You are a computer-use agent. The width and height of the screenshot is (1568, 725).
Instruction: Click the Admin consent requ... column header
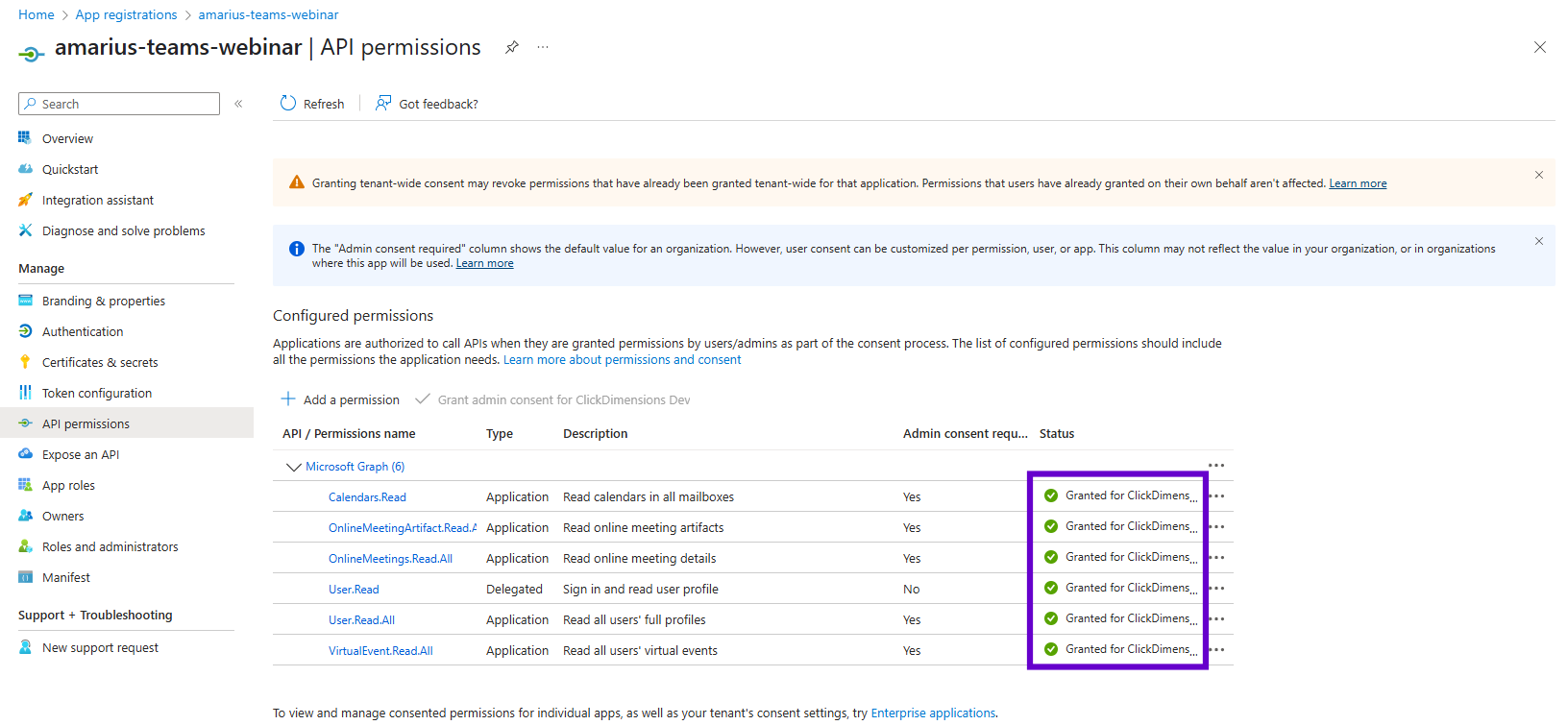(966, 434)
